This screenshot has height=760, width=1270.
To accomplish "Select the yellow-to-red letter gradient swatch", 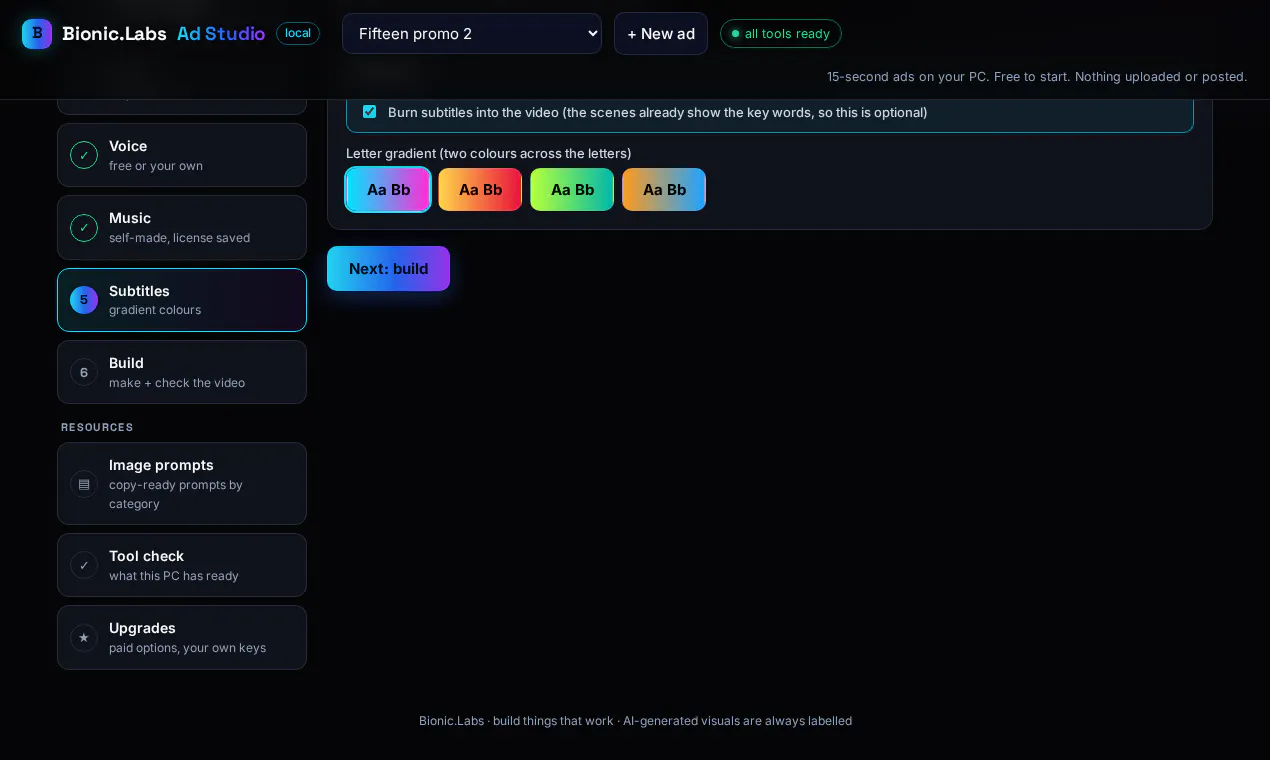I will coord(480,189).
